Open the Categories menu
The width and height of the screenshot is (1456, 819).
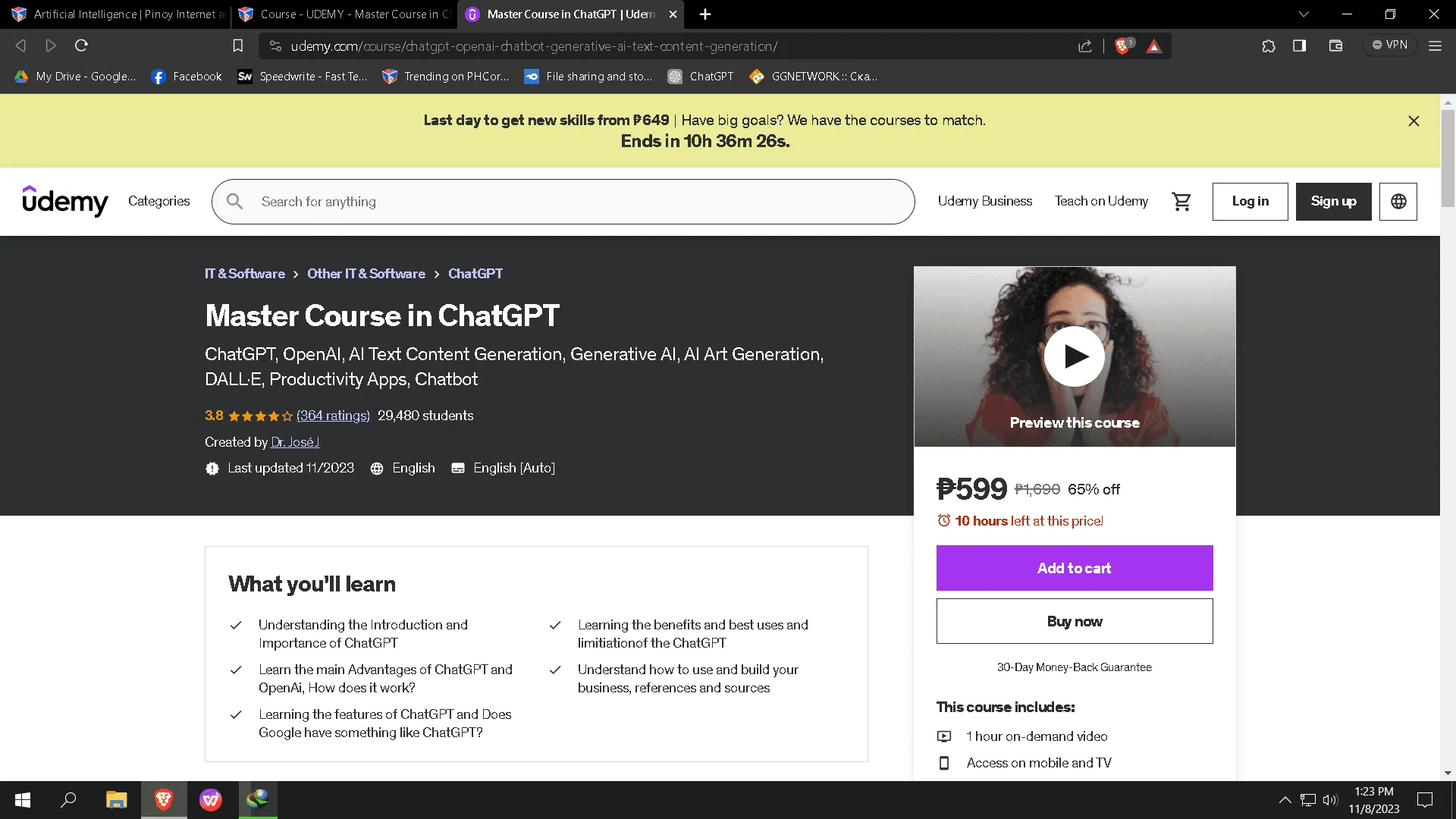point(159,201)
